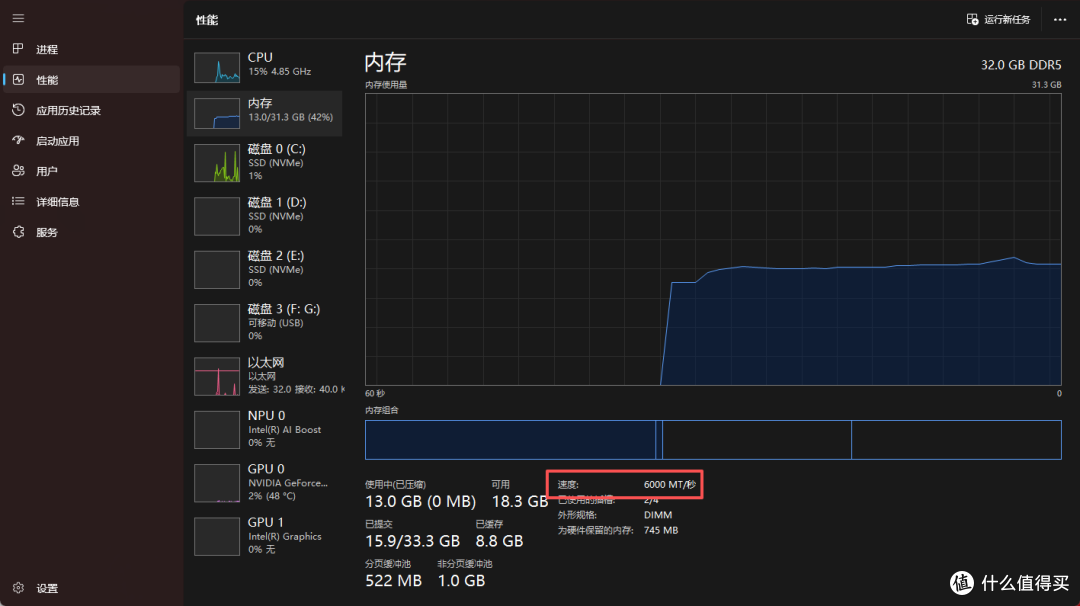
Task: Click the 522 MB paged pool value
Action: pos(393,581)
